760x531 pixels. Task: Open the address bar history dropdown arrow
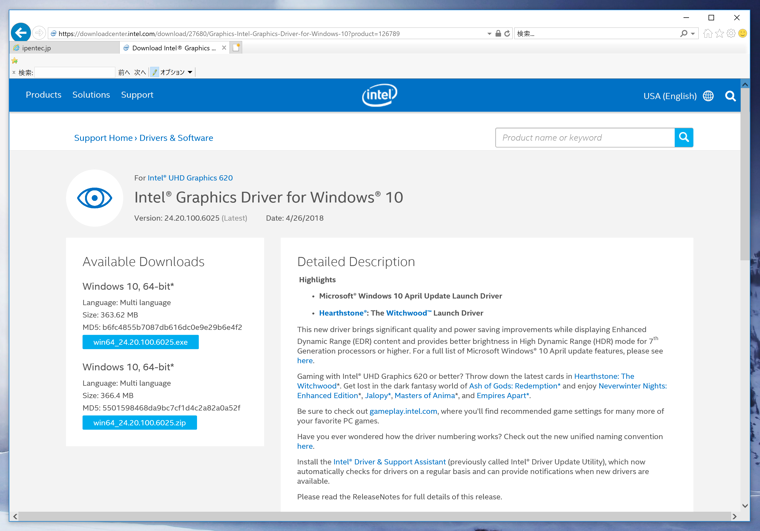coord(489,33)
